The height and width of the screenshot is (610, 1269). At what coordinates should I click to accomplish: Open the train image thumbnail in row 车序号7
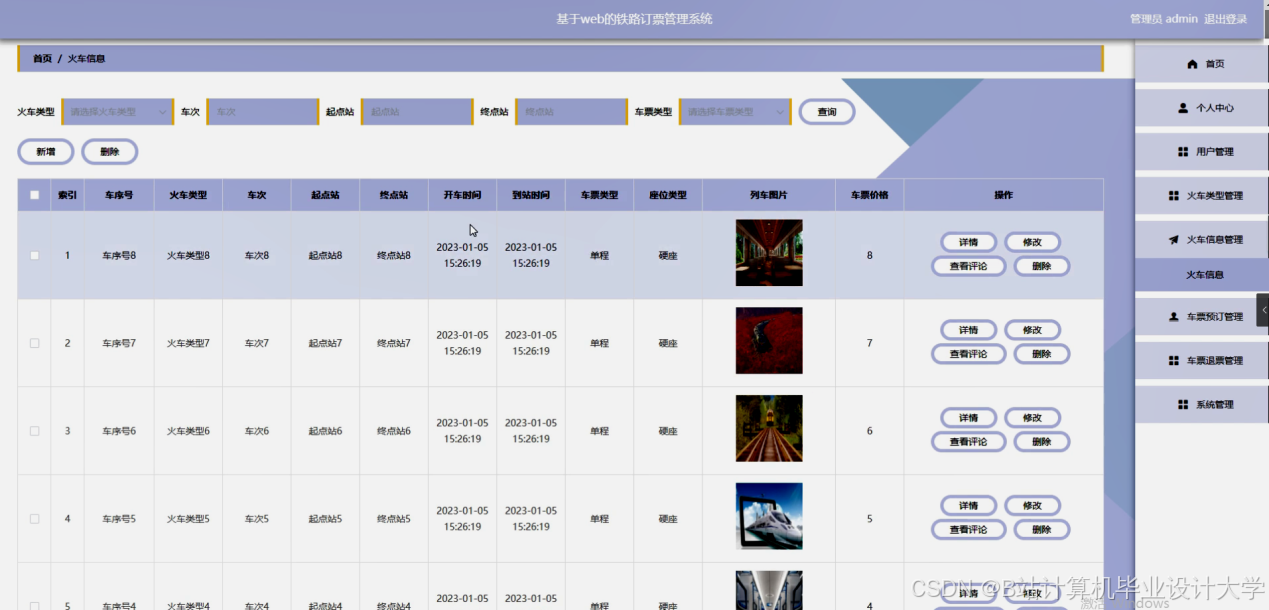(769, 341)
